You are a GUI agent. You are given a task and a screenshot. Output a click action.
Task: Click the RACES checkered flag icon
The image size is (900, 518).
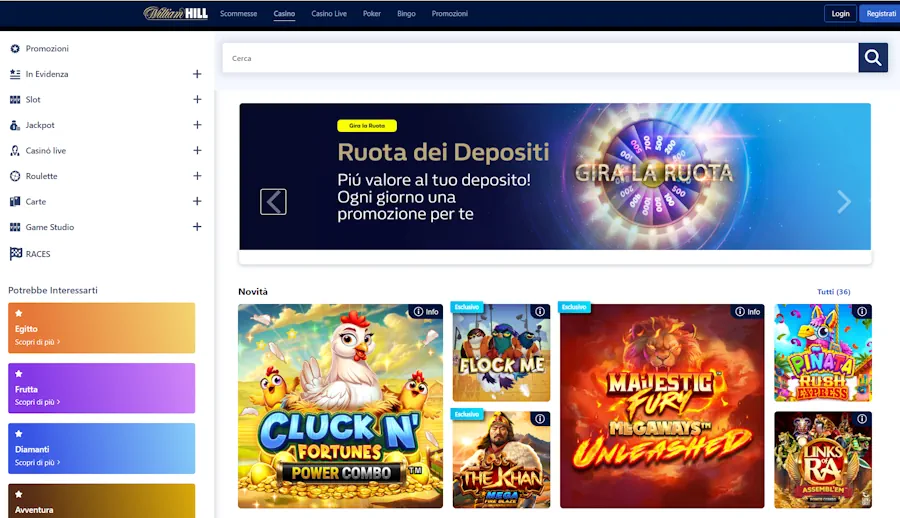tap(15, 253)
